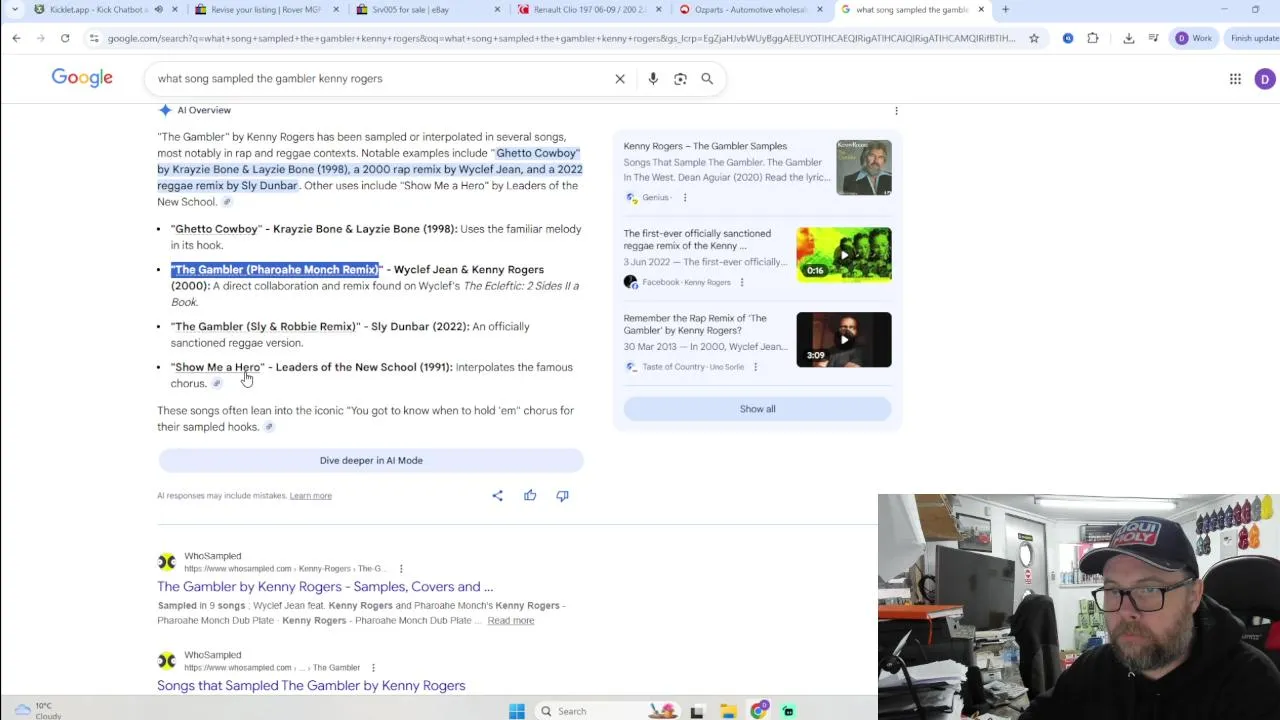The width and height of the screenshot is (1280, 720).
Task: Give thumbs up to AI Overview
Action: pos(530,495)
